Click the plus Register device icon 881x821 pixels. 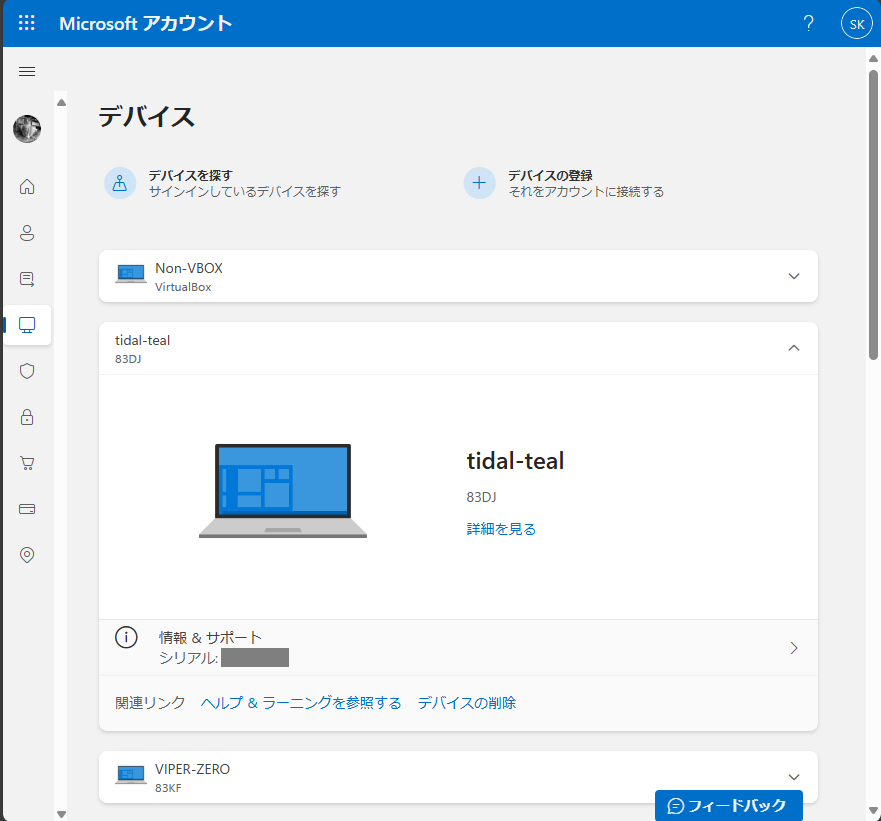[x=479, y=183]
